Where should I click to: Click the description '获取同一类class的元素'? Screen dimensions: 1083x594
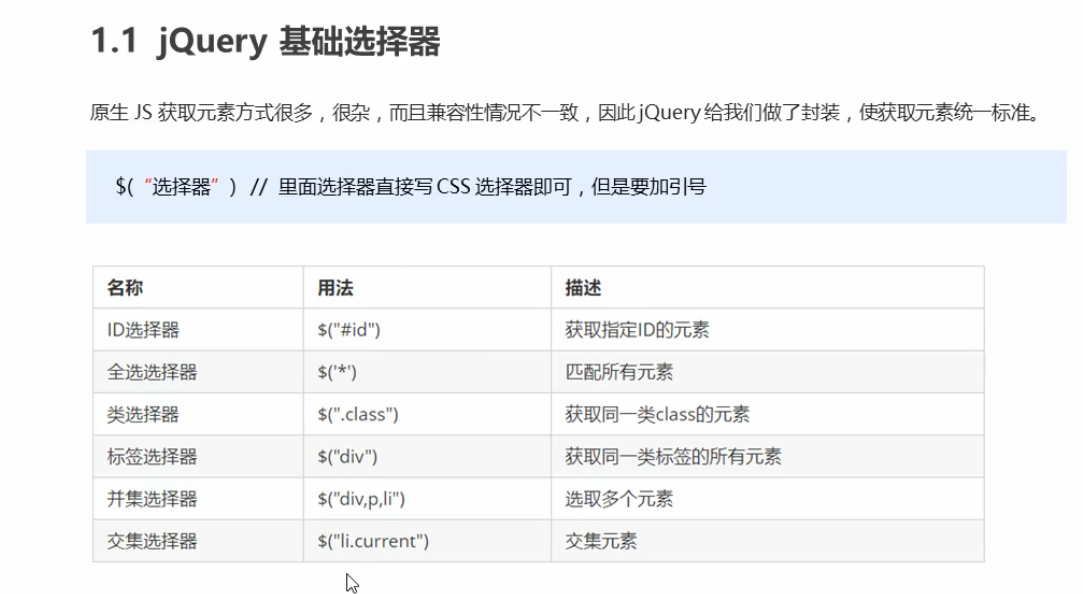(657, 414)
